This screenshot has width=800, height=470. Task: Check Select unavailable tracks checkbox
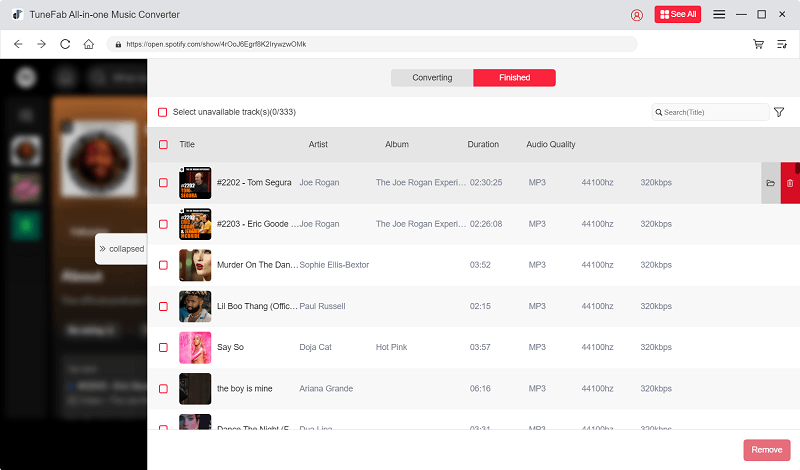click(x=163, y=112)
